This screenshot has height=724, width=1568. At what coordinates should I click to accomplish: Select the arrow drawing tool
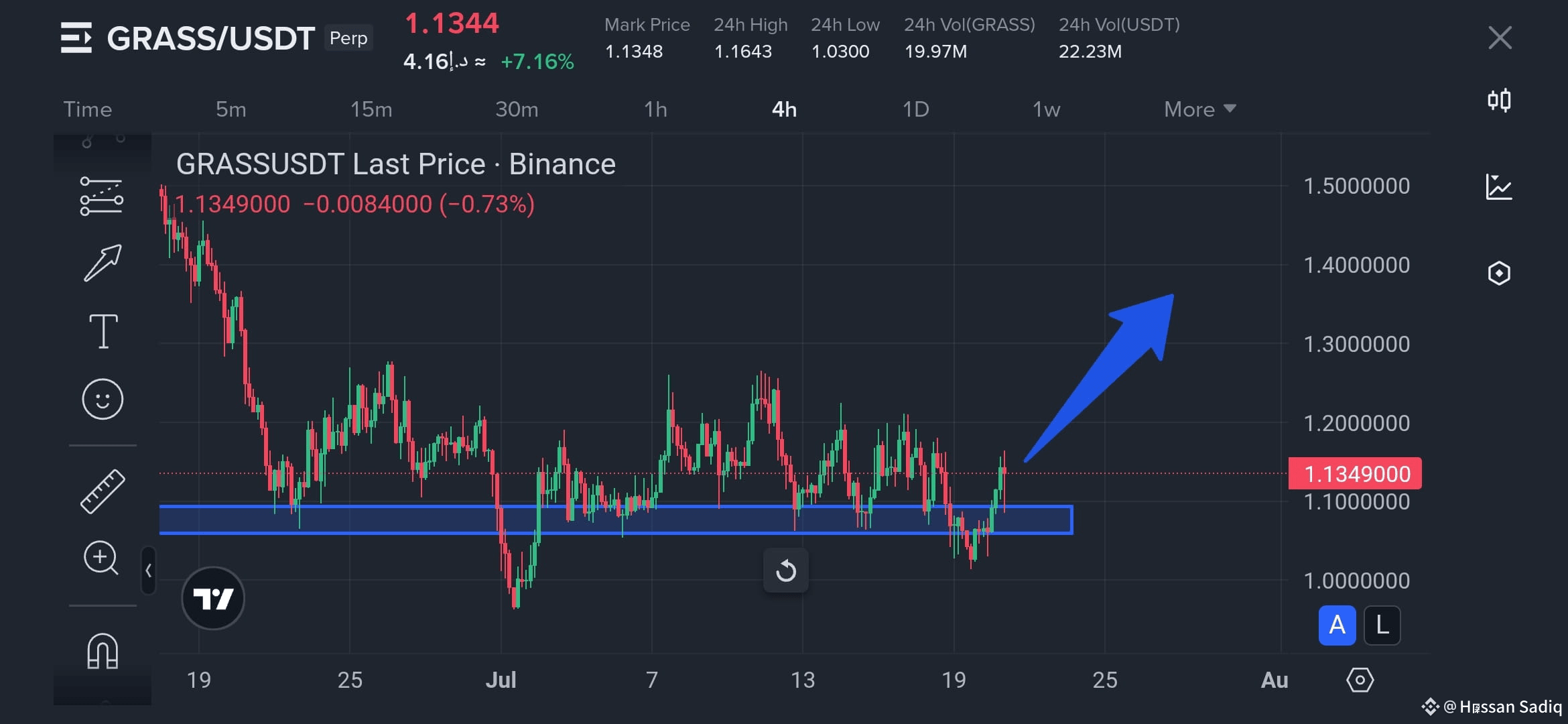(x=103, y=263)
